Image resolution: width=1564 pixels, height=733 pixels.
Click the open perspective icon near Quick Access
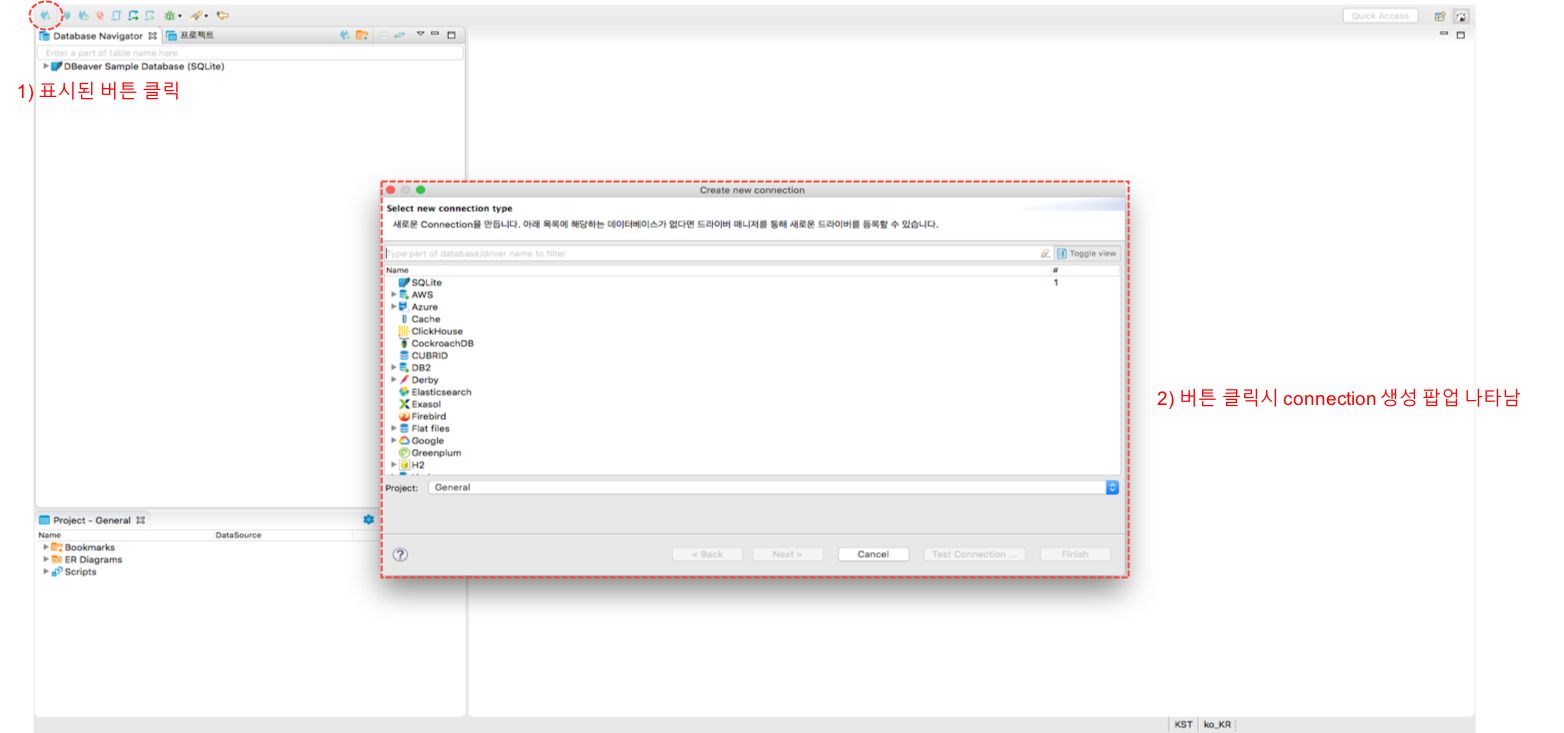coord(1440,16)
